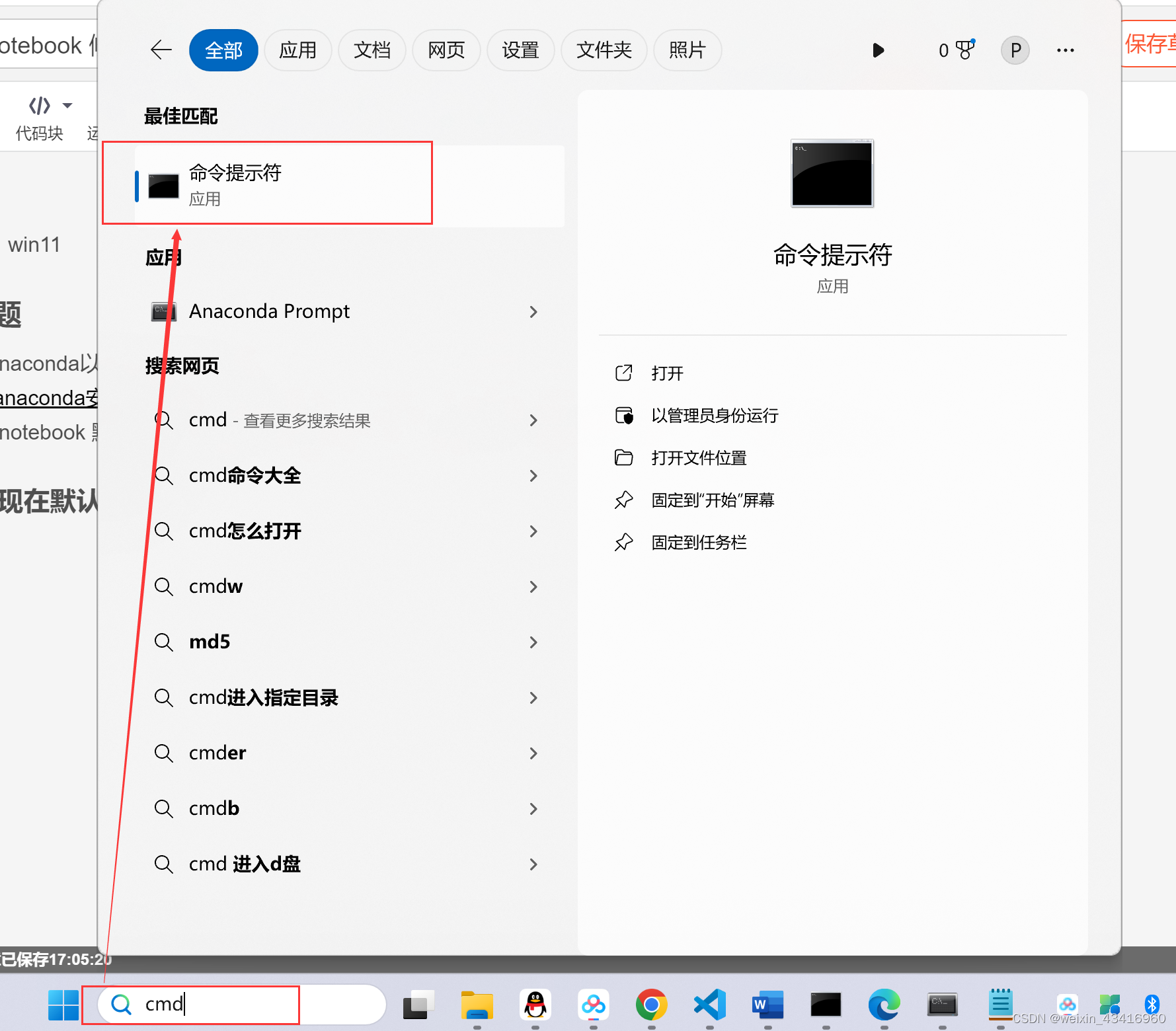Click the Baidu Netdisk system tray icon

click(x=1067, y=1005)
